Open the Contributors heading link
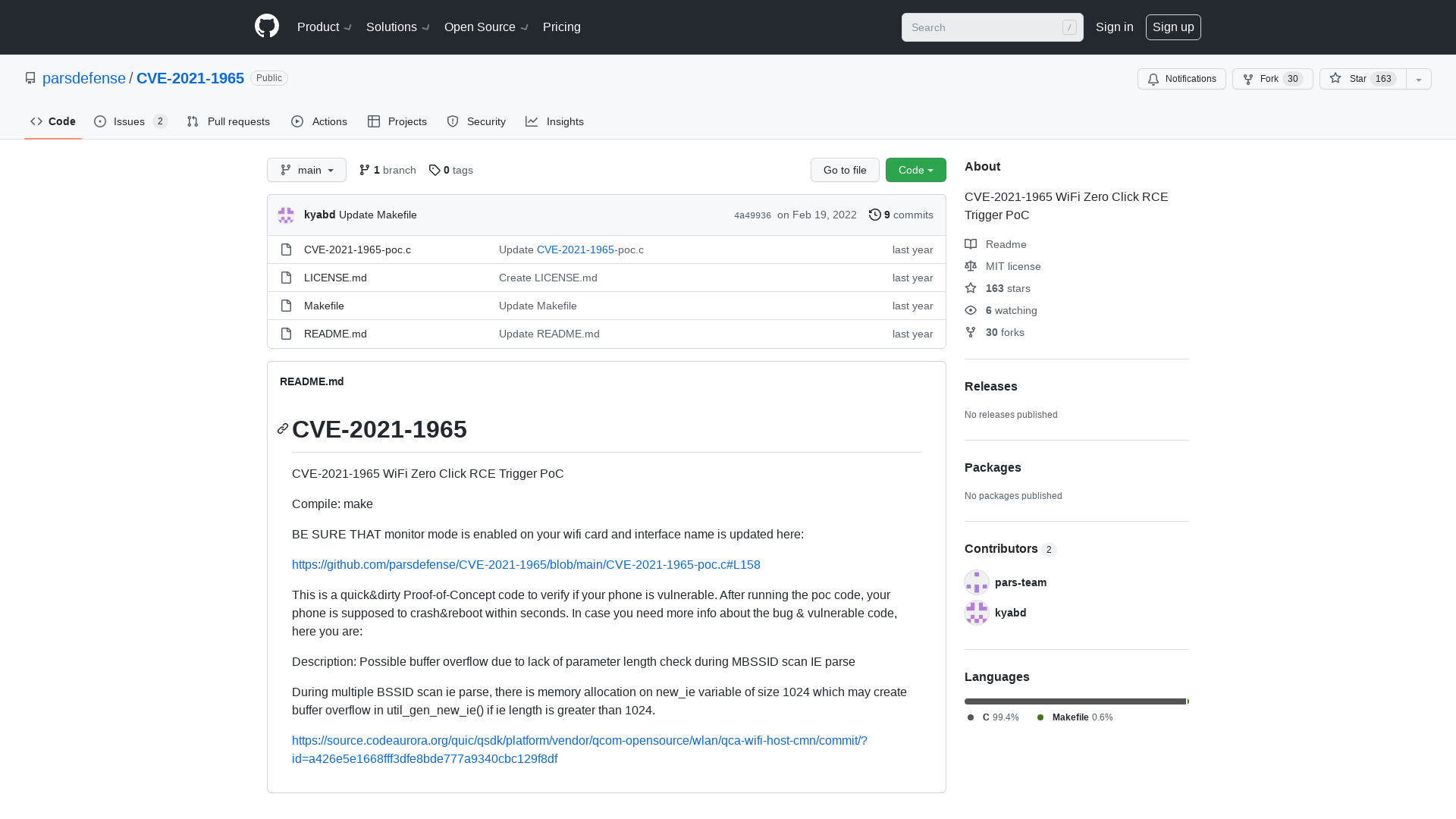The height and width of the screenshot is (819, 1456). [x=1010, y=548]
